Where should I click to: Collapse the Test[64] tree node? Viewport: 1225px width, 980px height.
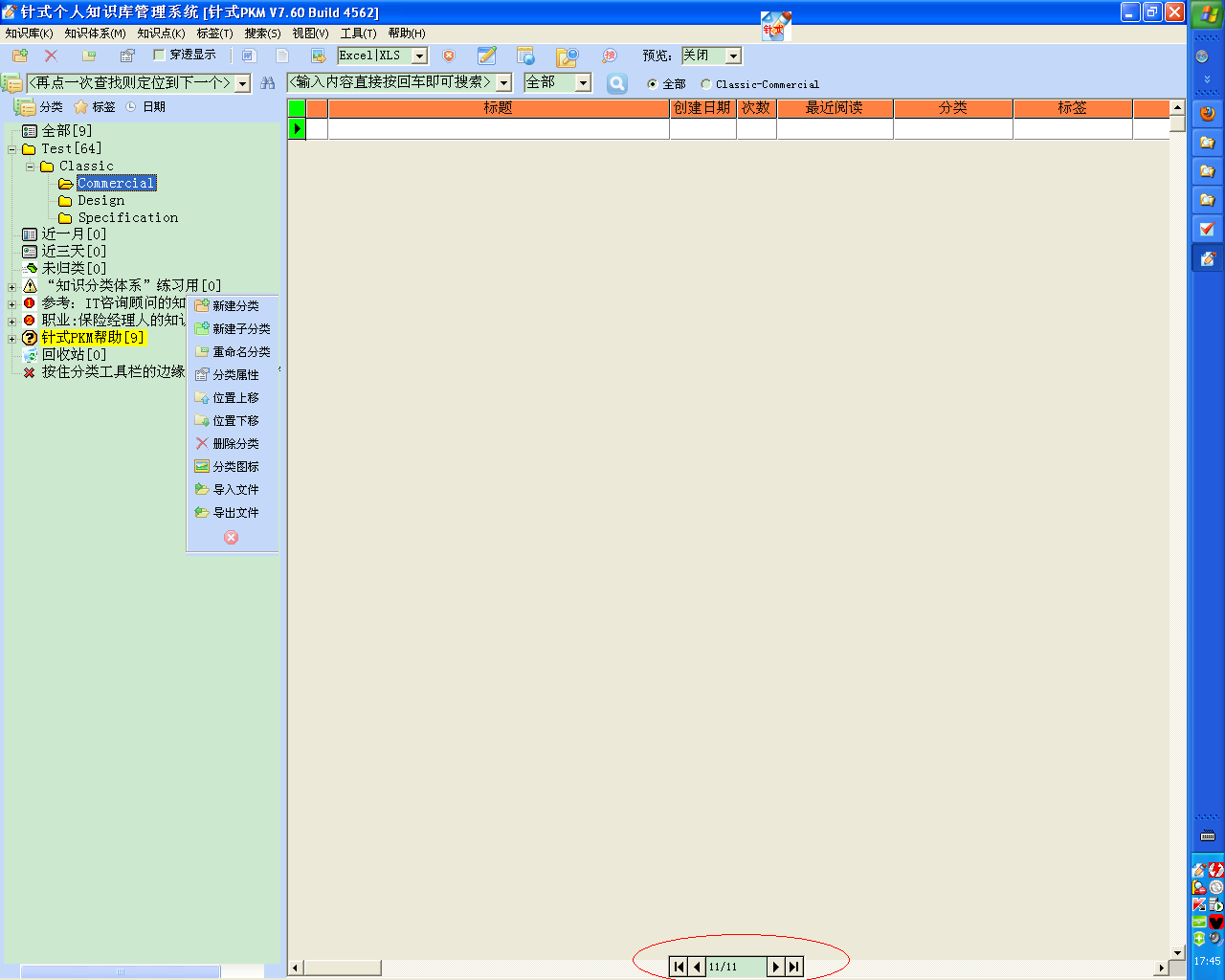click(x=11, y=149)
